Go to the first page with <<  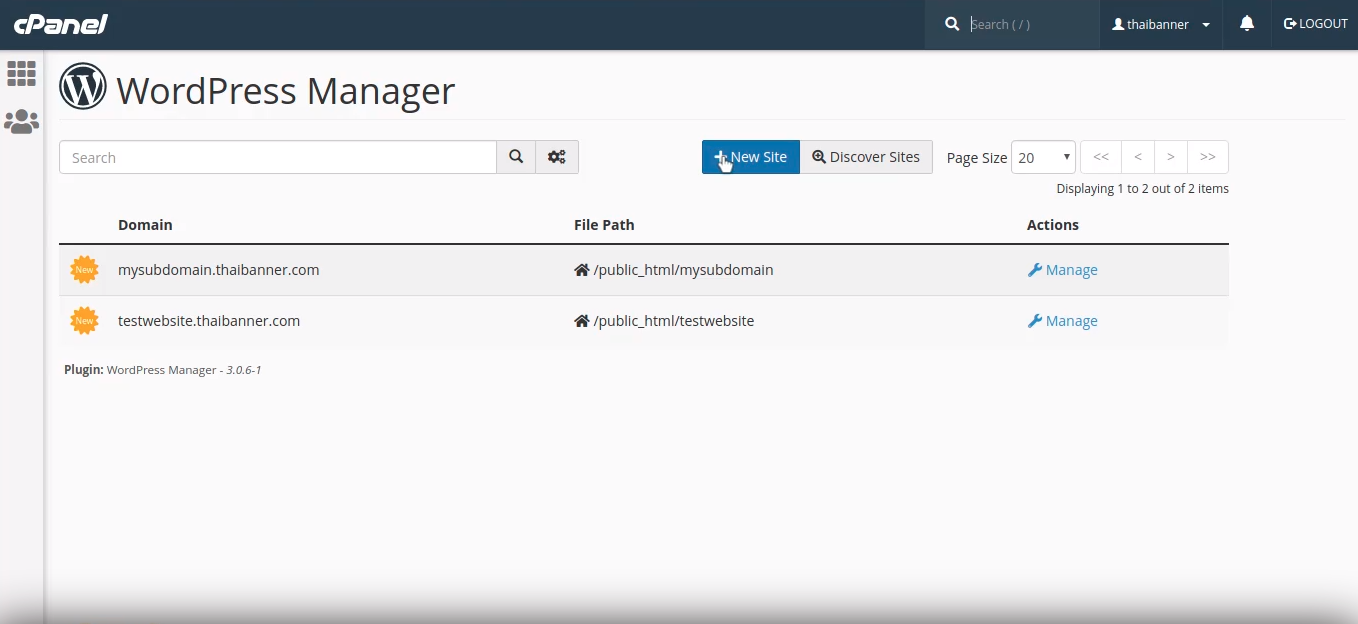point(1100,157)
